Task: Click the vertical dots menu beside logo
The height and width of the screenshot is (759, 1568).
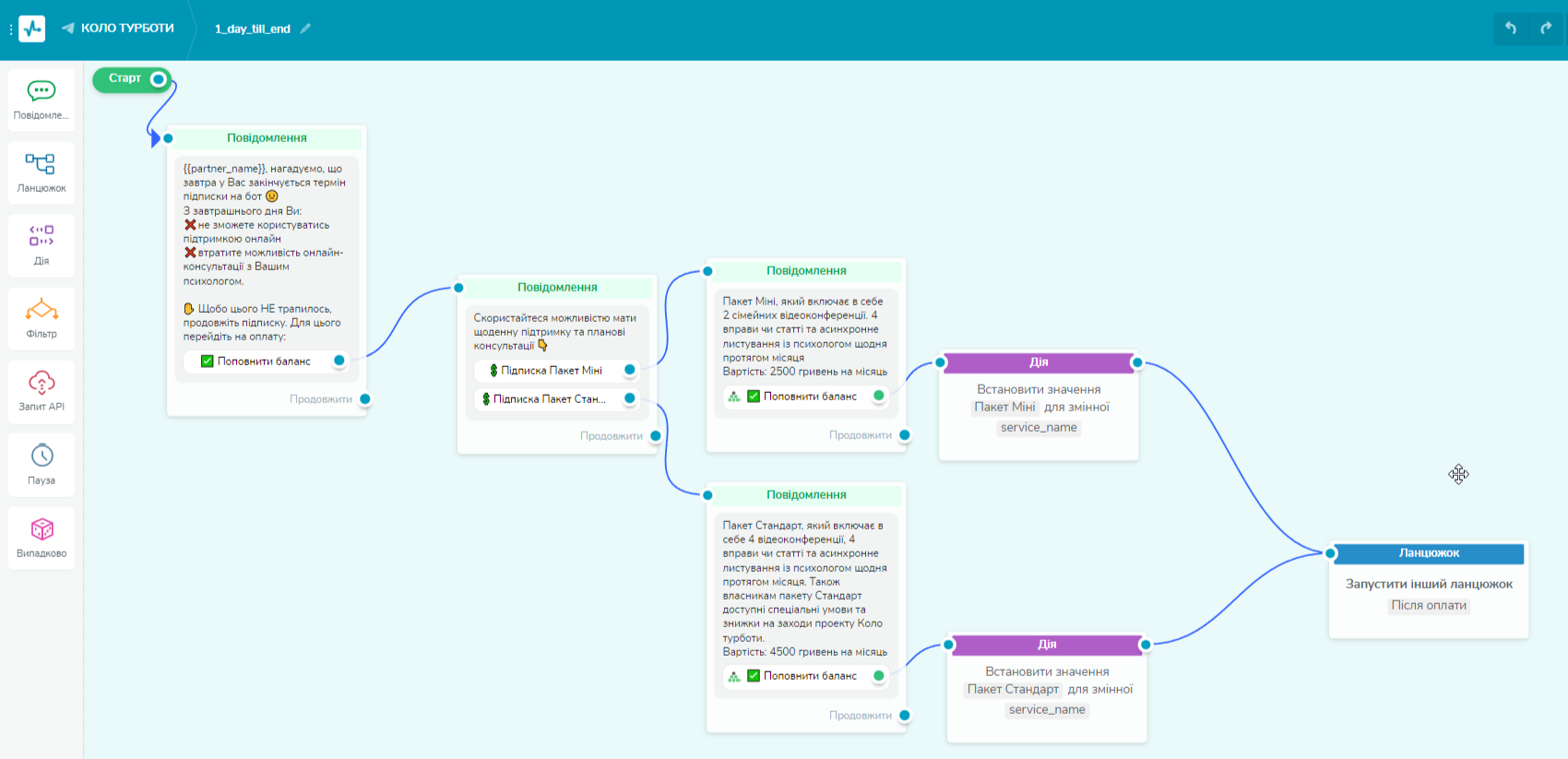Action: [11, 30]
